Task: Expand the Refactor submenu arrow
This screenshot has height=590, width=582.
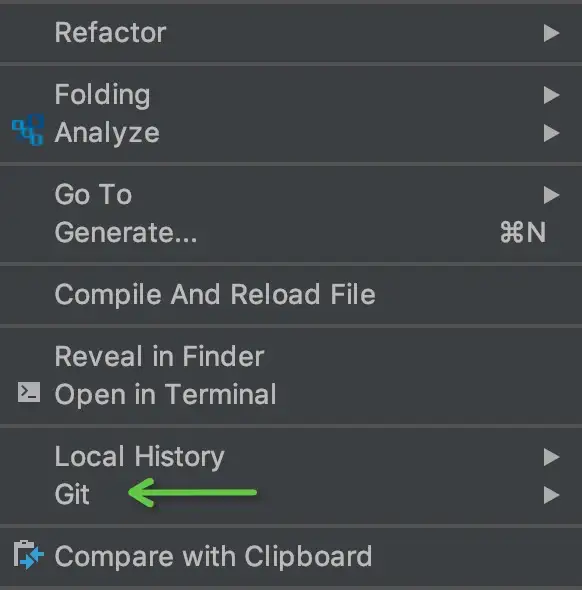Action: (551, 33)
